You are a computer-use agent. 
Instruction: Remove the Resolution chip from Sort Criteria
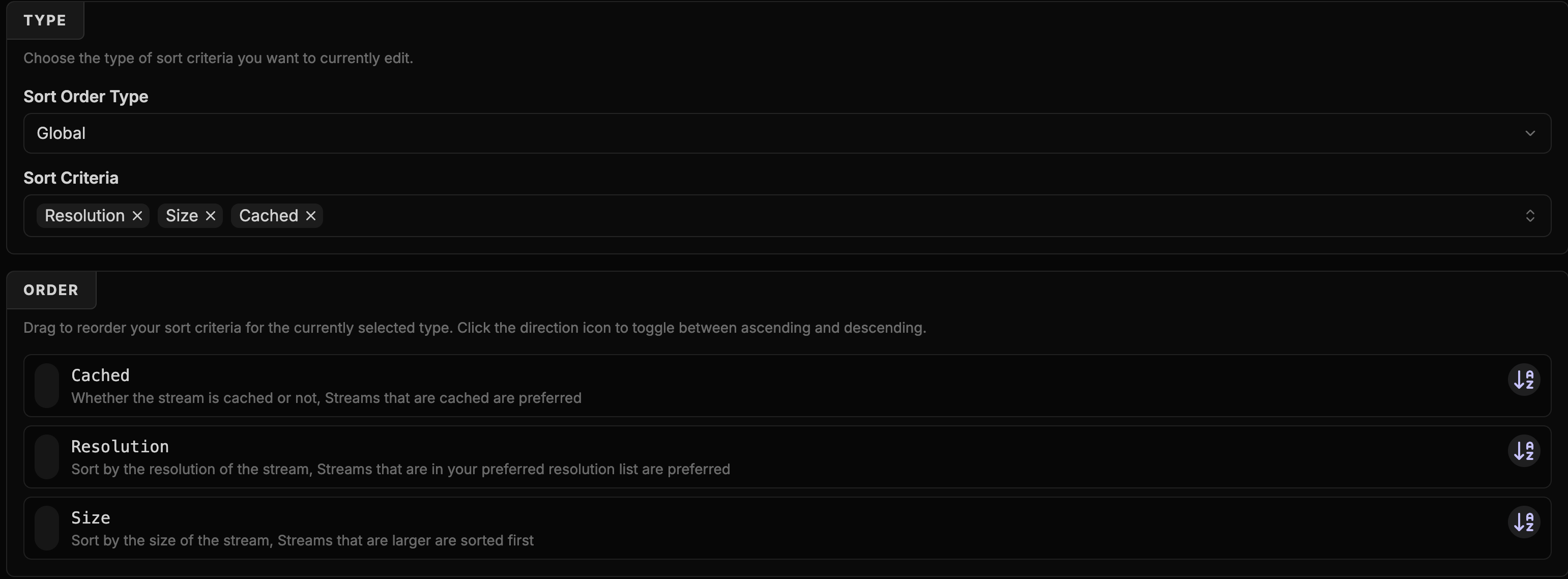tap(137, 216)
